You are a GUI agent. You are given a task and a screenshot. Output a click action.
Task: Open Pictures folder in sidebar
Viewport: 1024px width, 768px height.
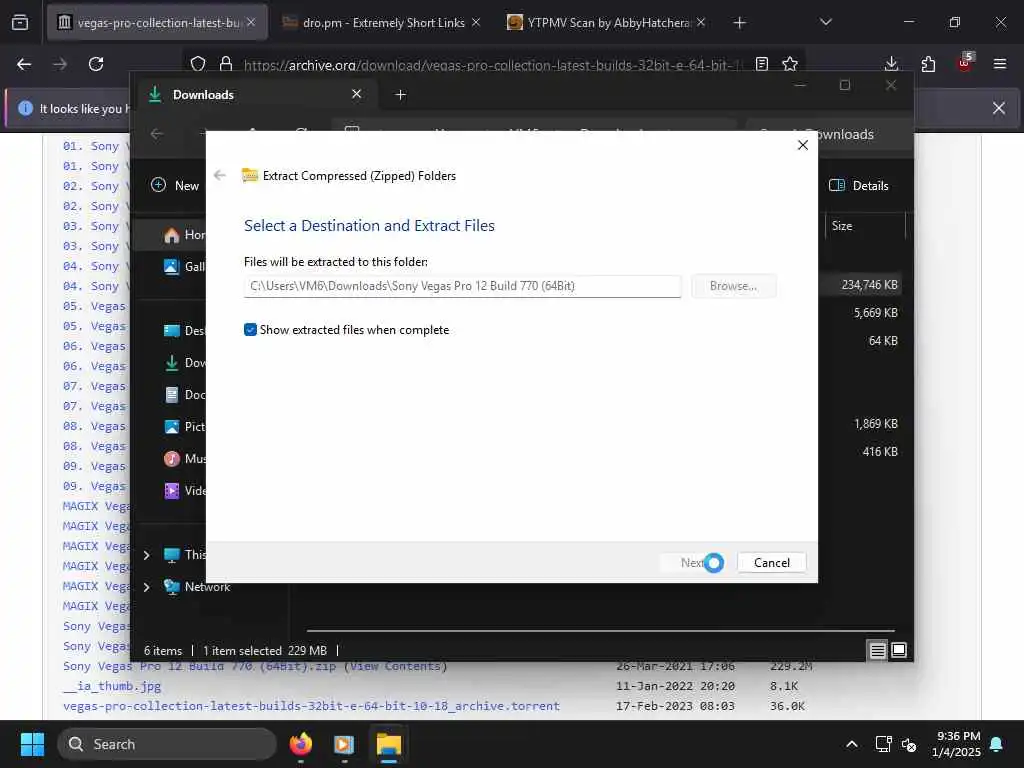click(x=184, y=426)
